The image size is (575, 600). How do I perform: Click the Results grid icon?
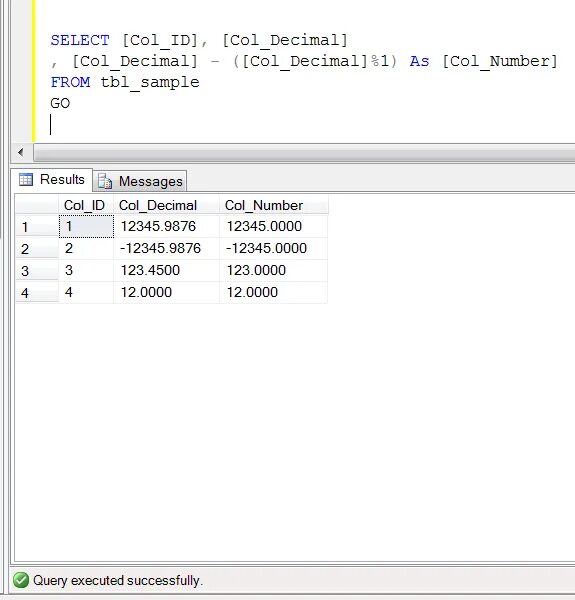[26, 179]
